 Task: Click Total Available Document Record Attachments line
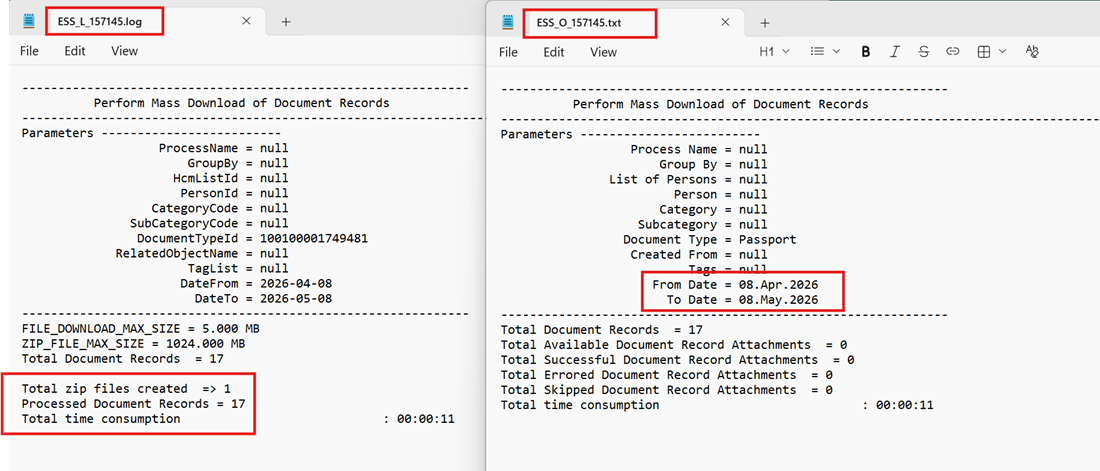[674, 345]
